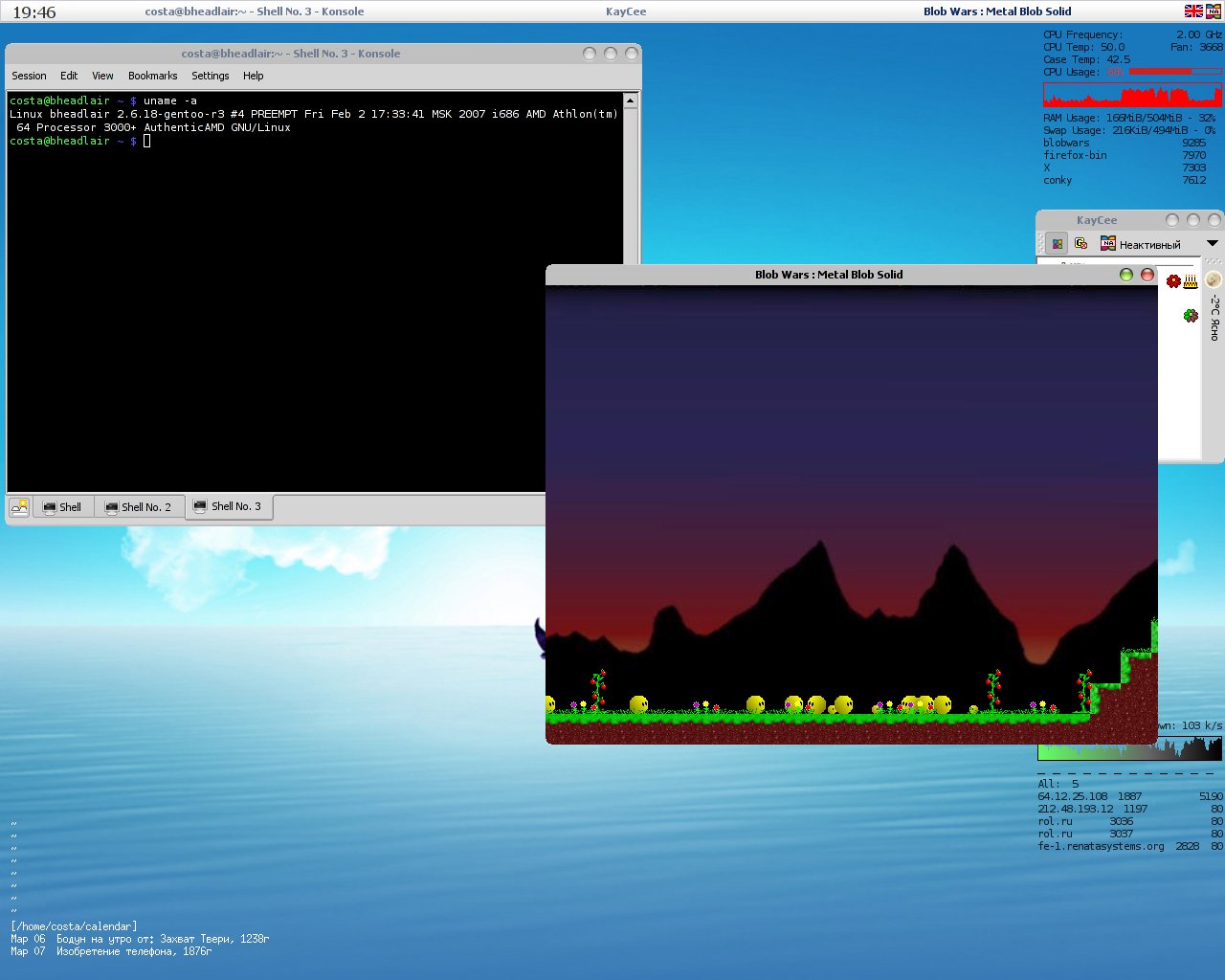Click the Konsole scrollbar up arrow
The width and height of the screenshot is (1225, 980).
(x=630, y=100)
